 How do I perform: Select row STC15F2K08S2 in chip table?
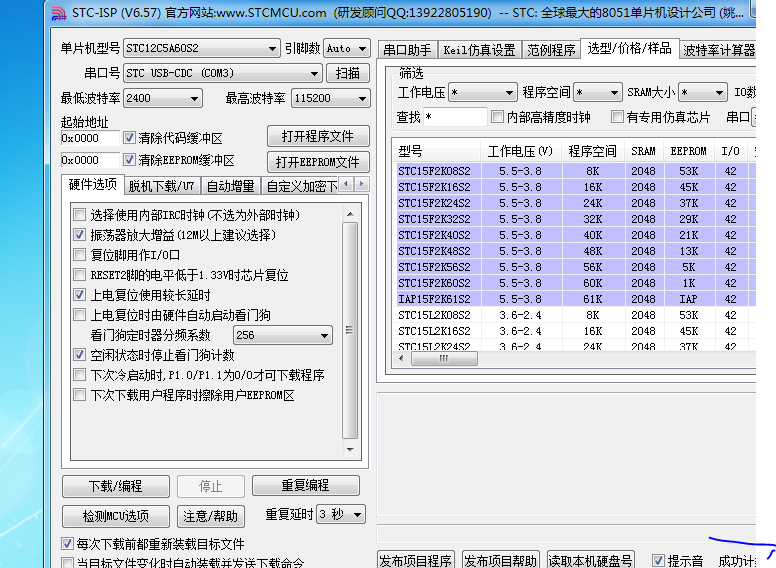coord(575,171)
